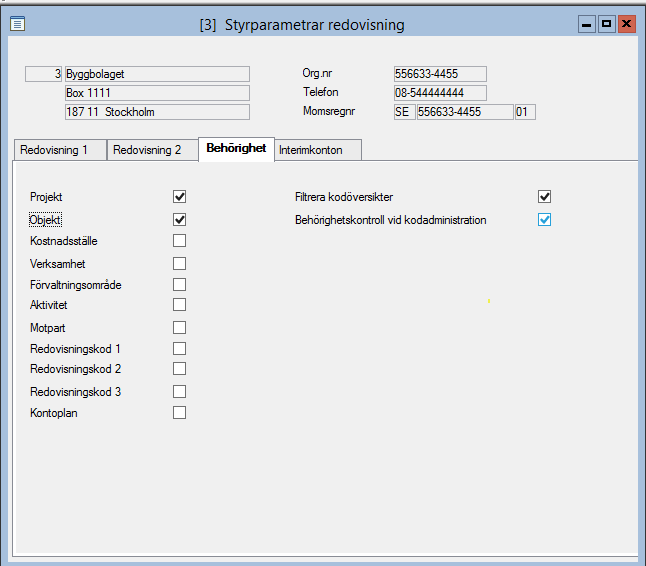Screen dimensions: 646x566
Task: Click the Momsregnr suffix field 01
Action: (525, 112)
